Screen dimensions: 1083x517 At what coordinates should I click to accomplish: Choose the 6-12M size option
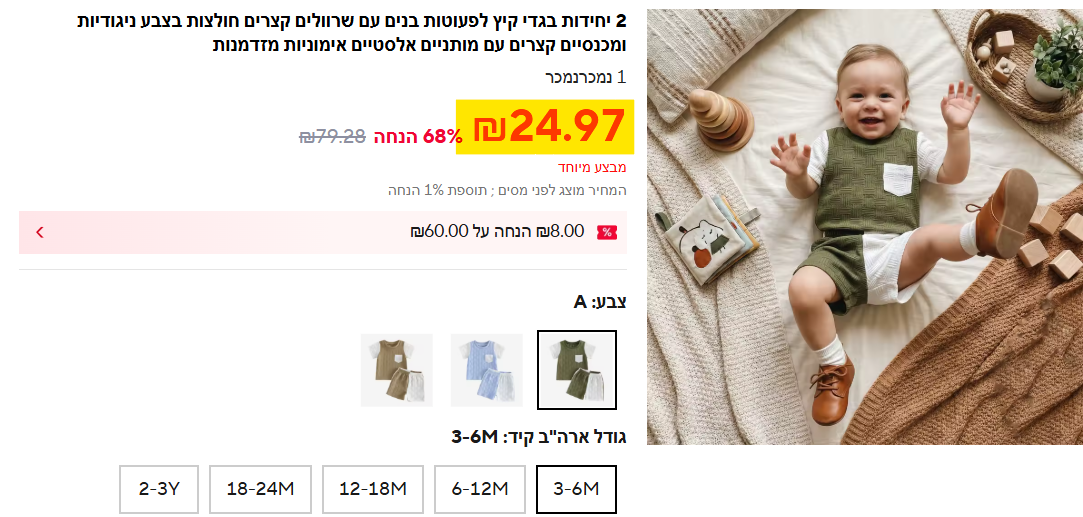480,489
